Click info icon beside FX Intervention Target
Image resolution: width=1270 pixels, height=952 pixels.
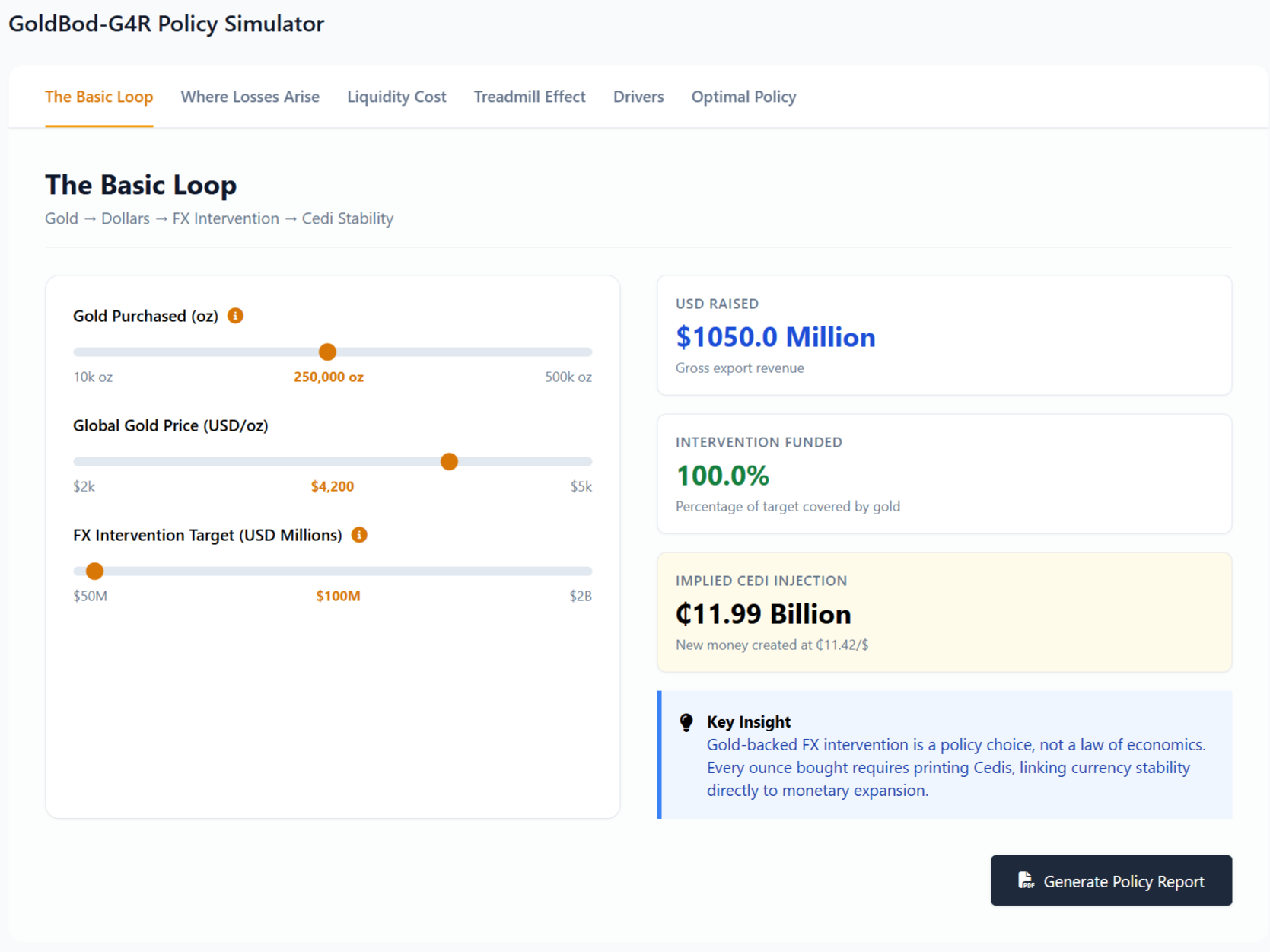tap(358, 534)
